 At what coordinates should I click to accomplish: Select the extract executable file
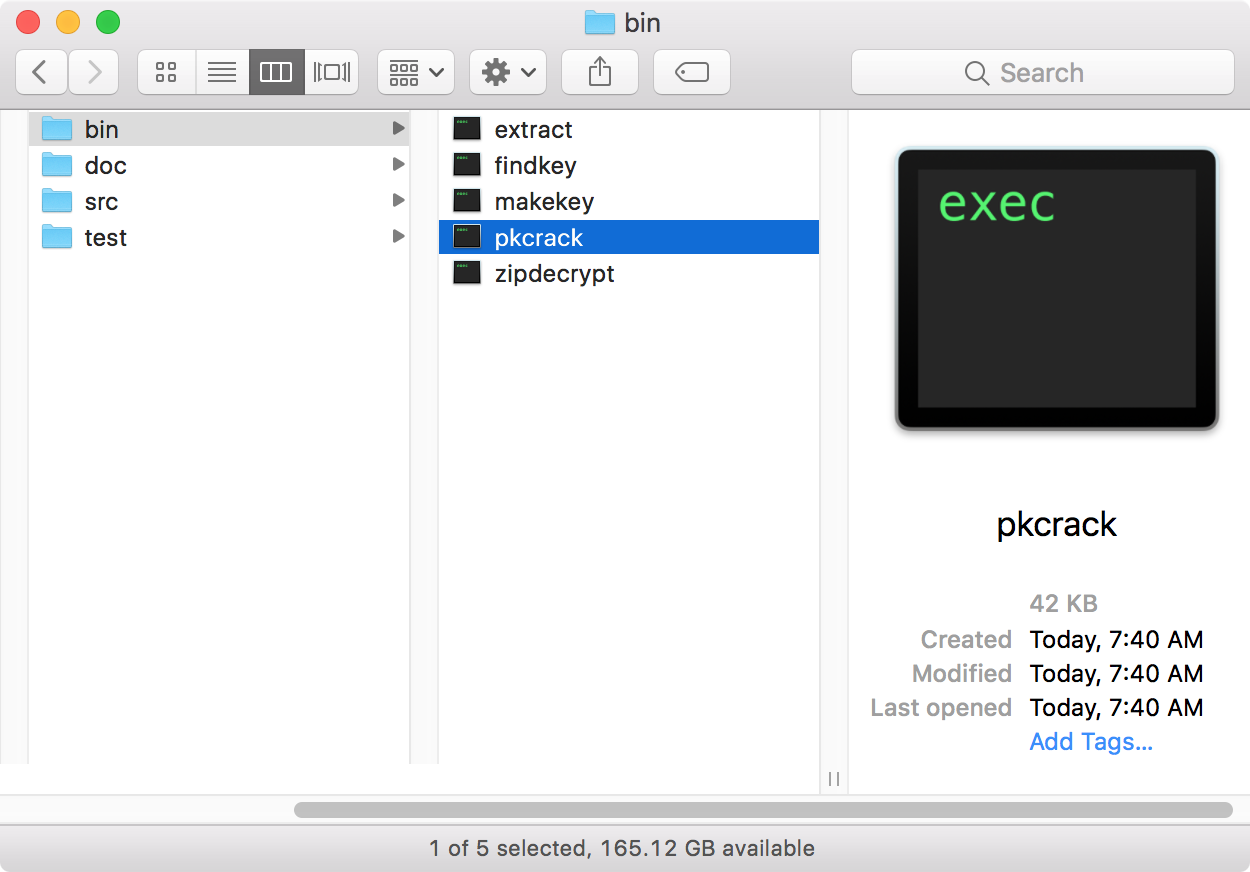point(533,129)
